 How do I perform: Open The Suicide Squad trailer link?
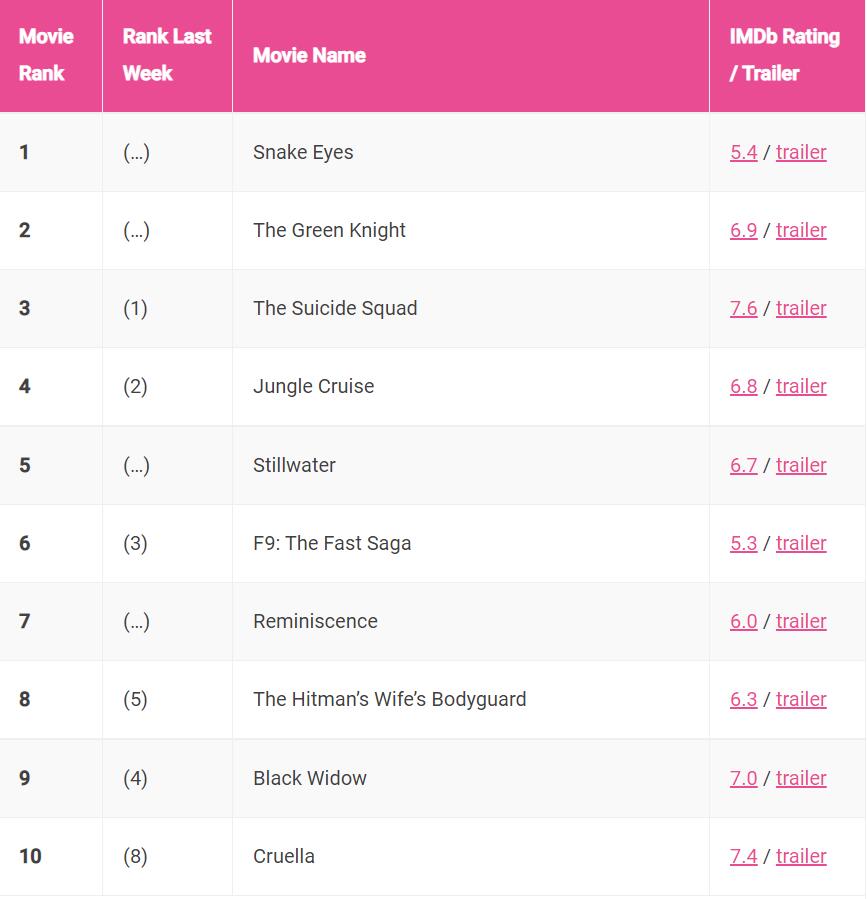(x=801, y=308)
